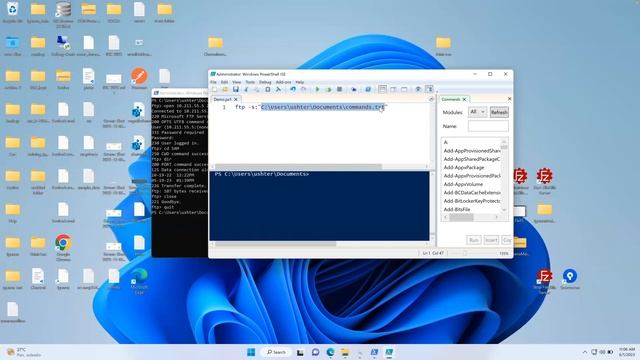Click the Insert button in Commands pane
This screenshot has height=360, width=640.
click(491, 240)
